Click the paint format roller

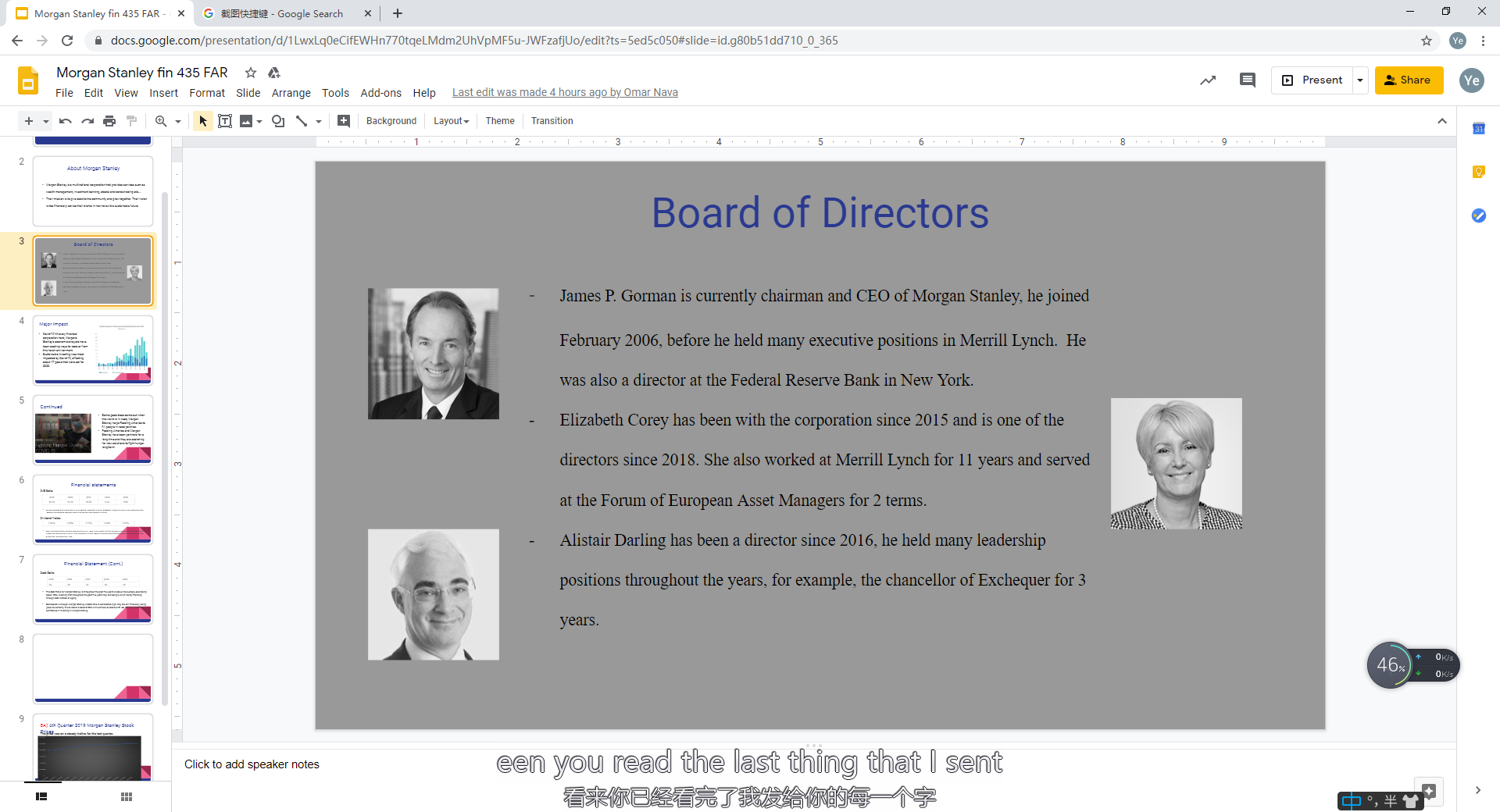(131, 121)
